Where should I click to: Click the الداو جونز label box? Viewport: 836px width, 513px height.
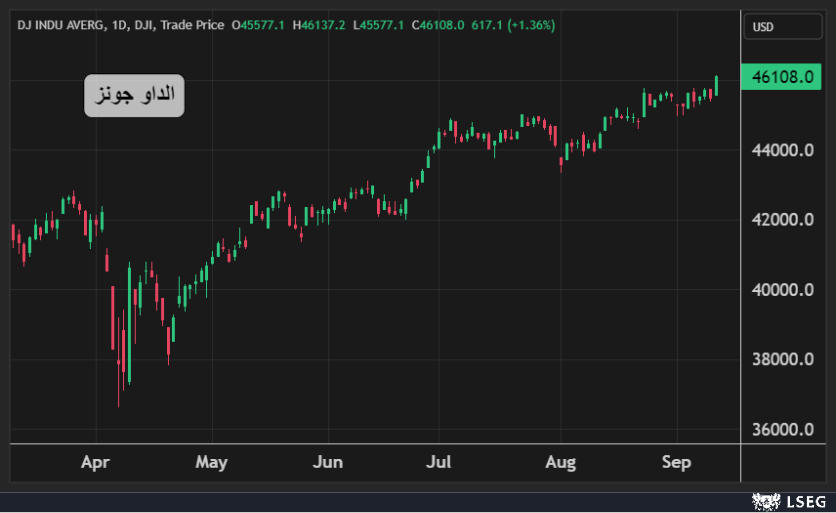tap(134, 95)
